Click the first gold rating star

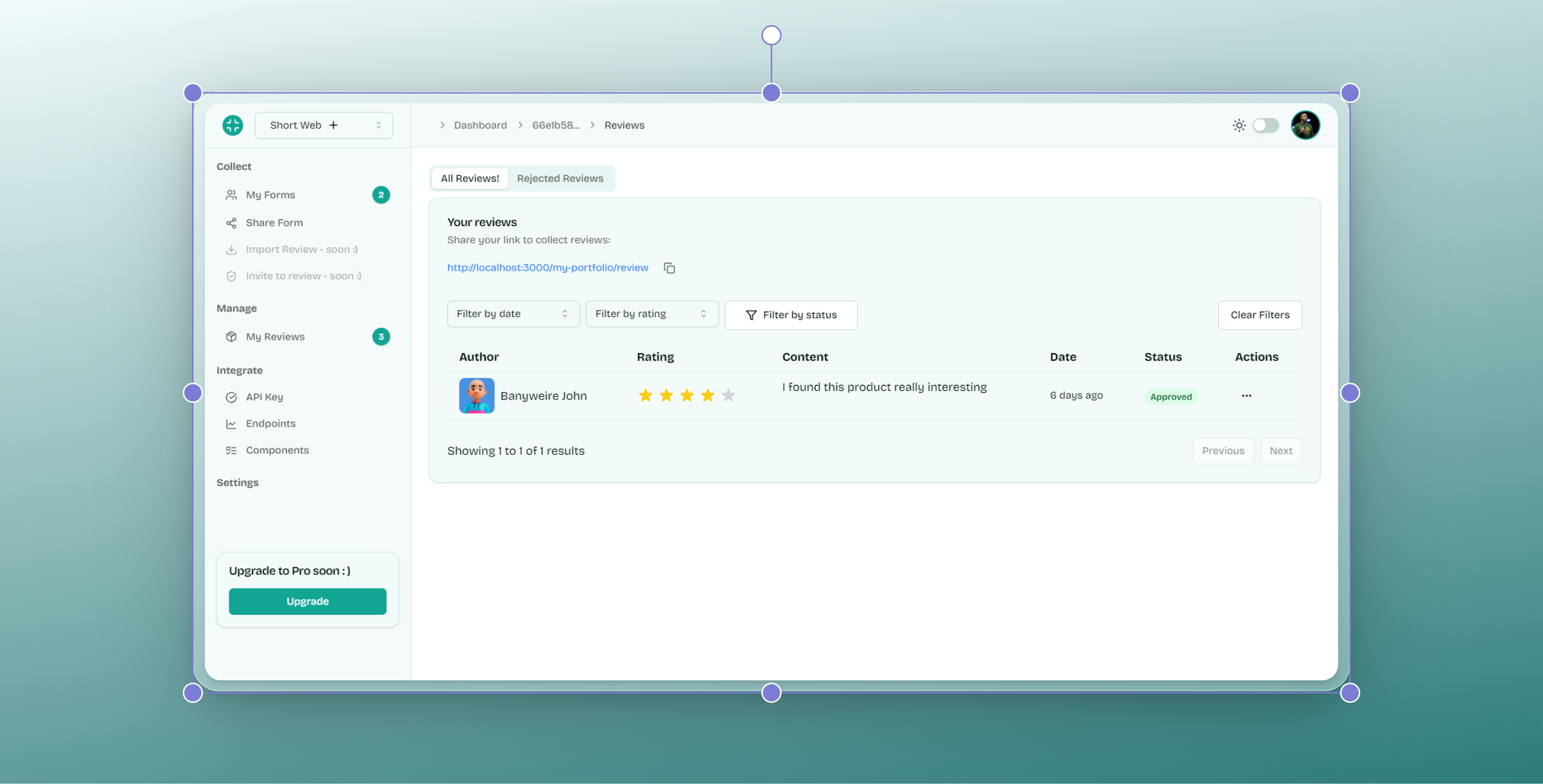tap(645, 395)
